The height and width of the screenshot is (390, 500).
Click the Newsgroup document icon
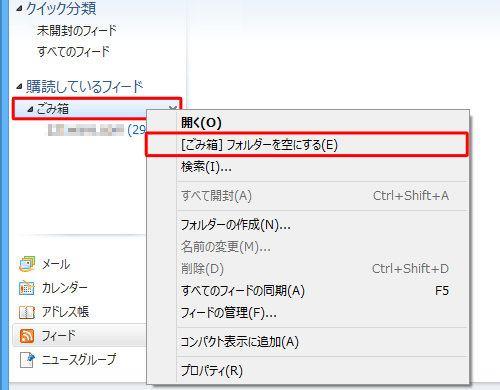point(27,360)
